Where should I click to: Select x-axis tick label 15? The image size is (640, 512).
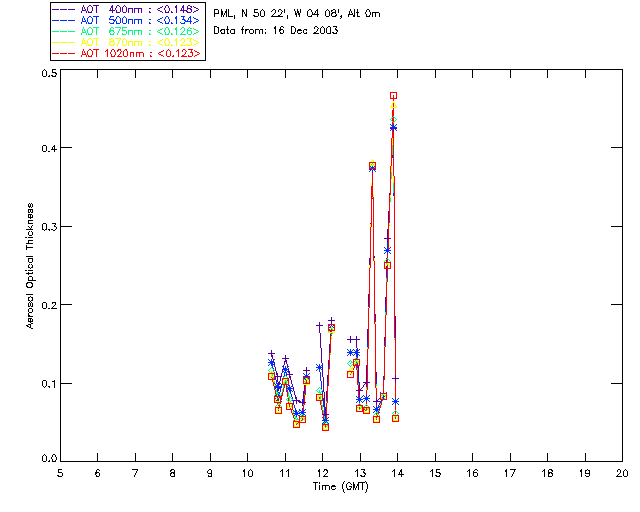coord(435,473)
